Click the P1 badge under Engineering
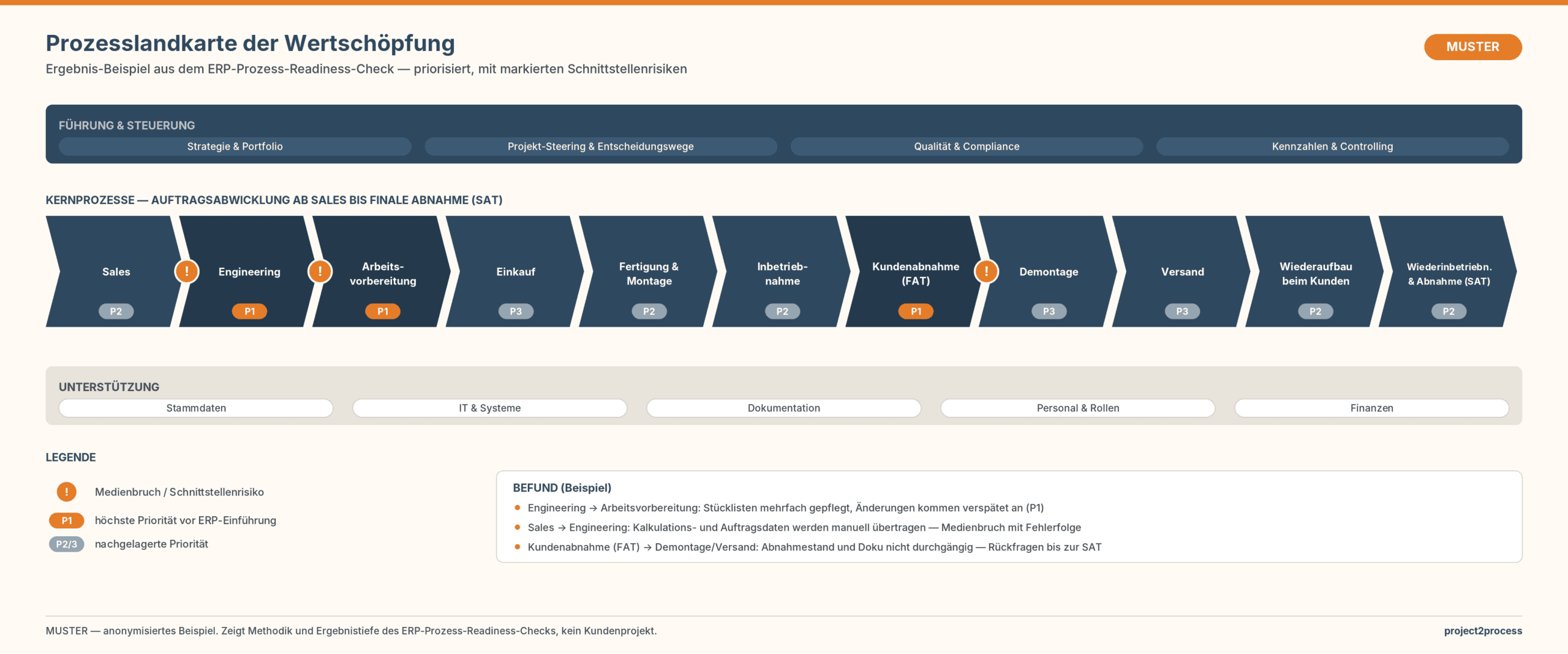This screenshot has width=1568, height=654. click(249, 311)
